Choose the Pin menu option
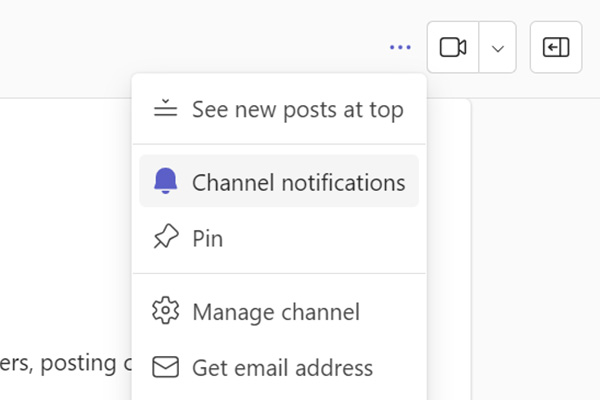This screenshot has width=600, height=400. 207,238
